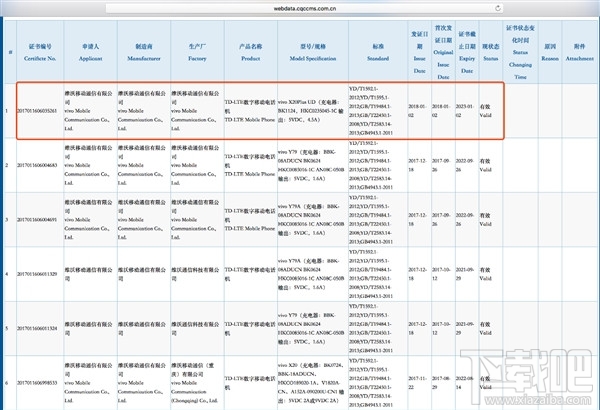Click the Applicant column header

(90, 52)
